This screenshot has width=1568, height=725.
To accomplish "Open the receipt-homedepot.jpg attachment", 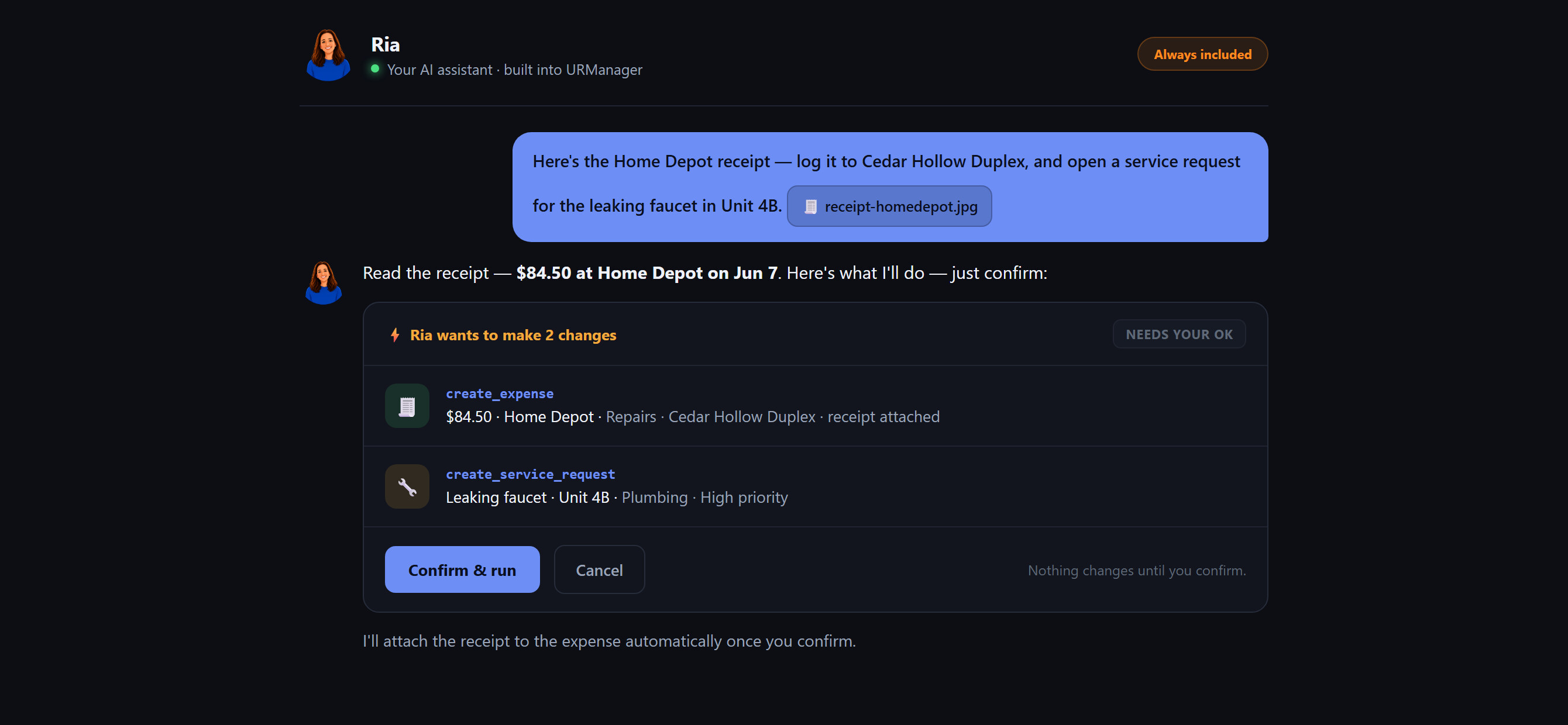I will click(889, 206).
